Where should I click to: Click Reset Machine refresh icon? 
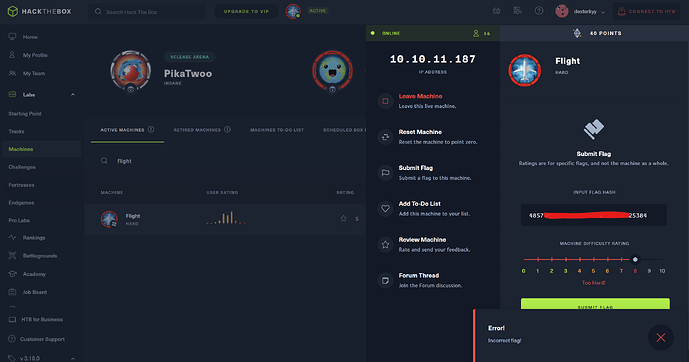tap(385, 137)
